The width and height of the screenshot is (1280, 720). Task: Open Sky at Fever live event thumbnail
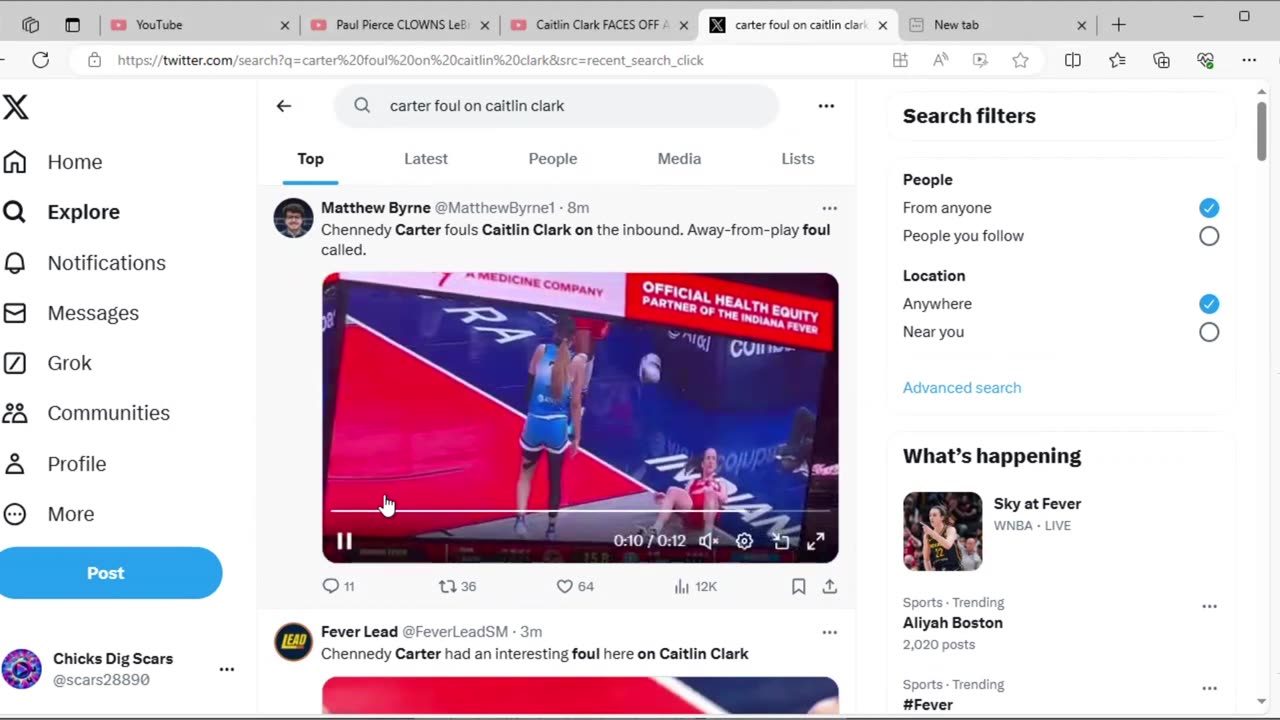[x=942, y=531]
